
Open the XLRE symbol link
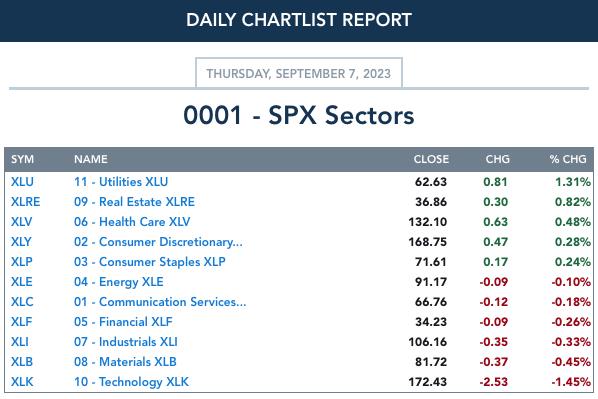pyautogui.click(x=26, y=201)
